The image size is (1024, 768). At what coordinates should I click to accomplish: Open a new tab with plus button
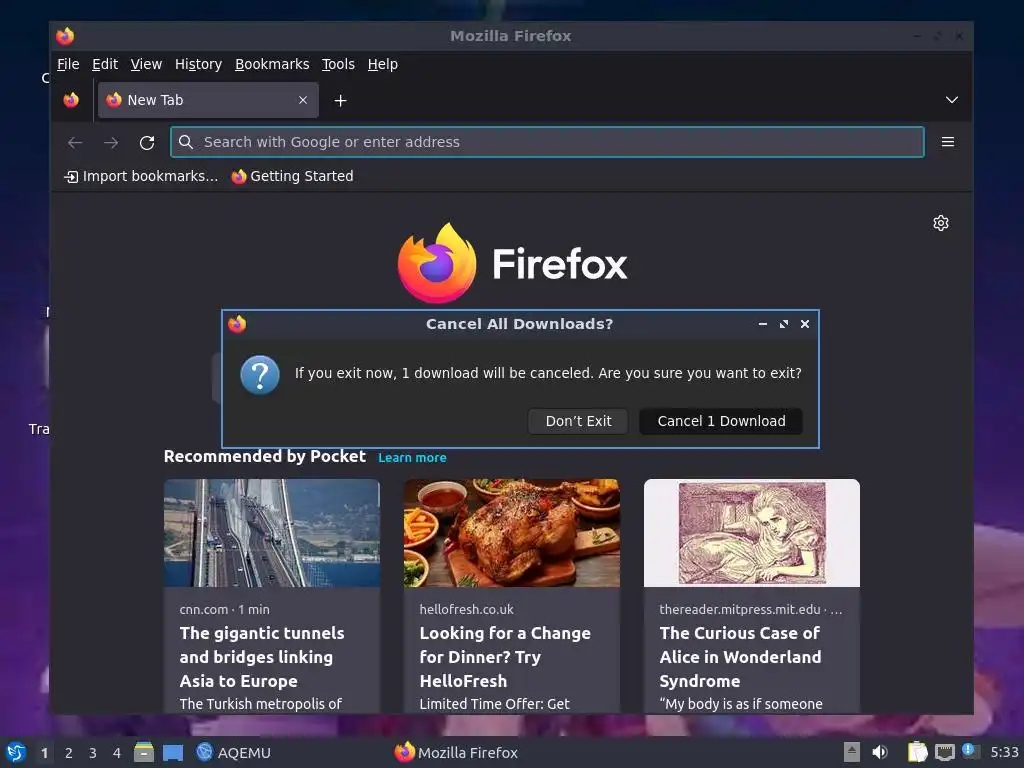click(340, 101)
